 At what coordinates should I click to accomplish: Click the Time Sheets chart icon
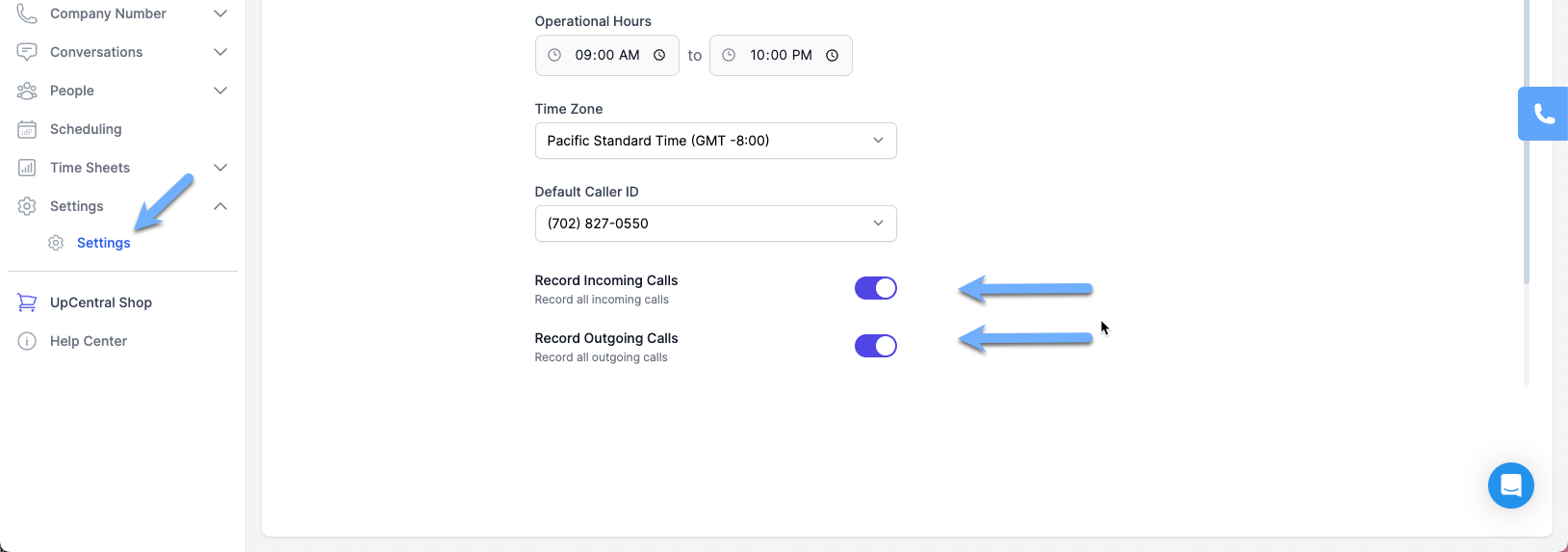pos(27,168)
